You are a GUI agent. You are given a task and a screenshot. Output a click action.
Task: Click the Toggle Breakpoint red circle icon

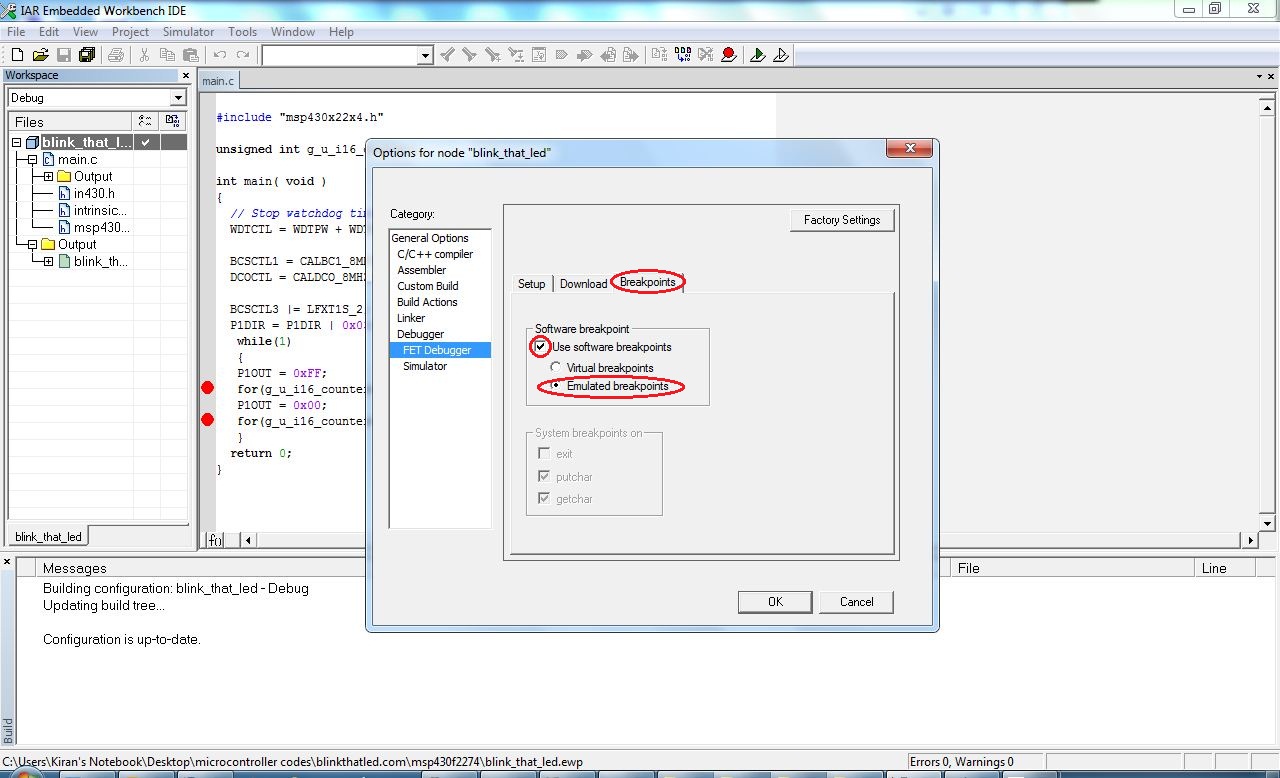pos(729,55)
